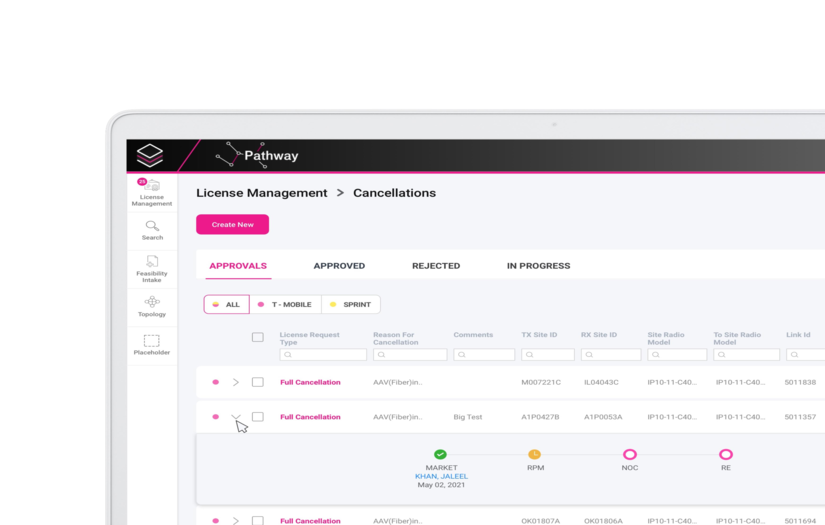825x525 pixels.
Task: Click License Request Type filter field
Action: [323, 355]
